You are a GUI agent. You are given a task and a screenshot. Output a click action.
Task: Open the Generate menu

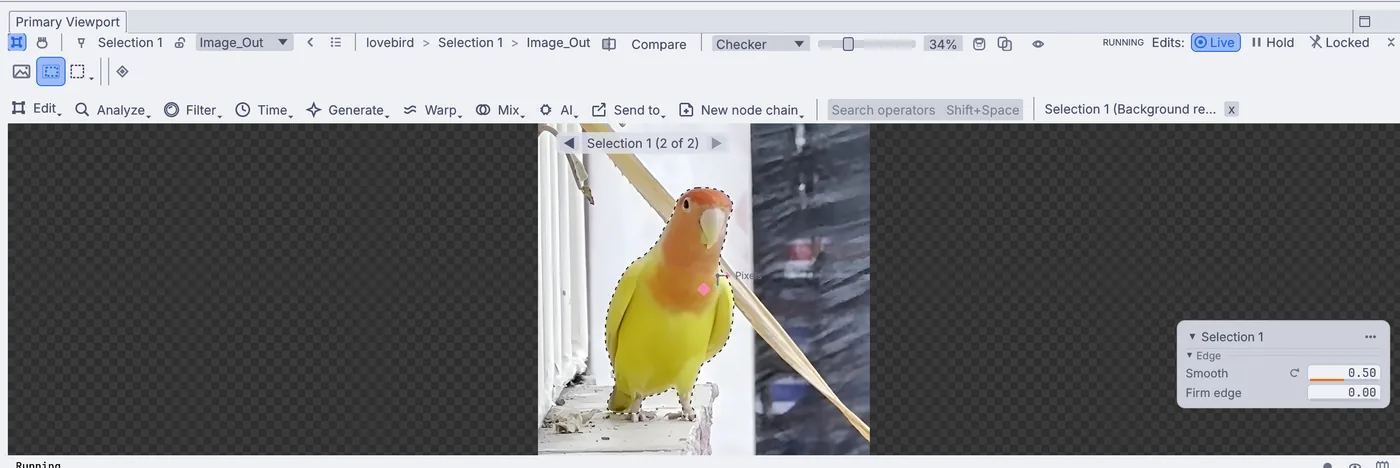coord(348,110)
